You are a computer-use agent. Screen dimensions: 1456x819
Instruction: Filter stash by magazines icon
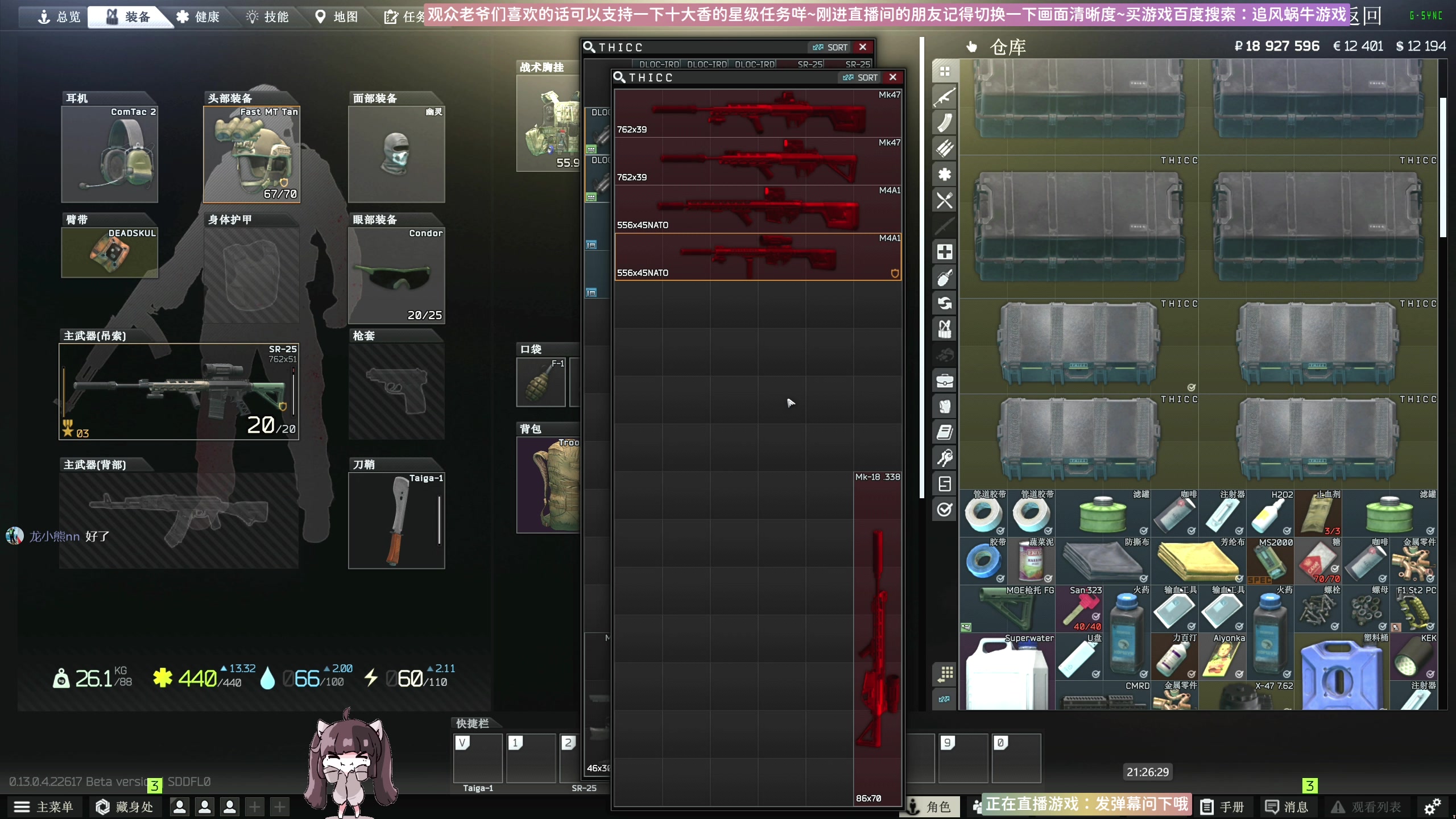(944, 123)
